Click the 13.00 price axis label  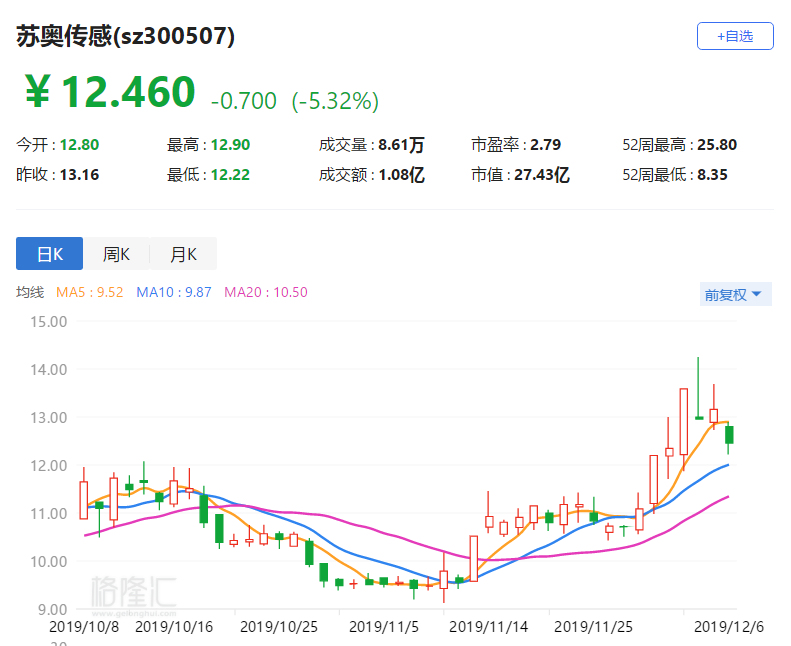pos(48,418)
